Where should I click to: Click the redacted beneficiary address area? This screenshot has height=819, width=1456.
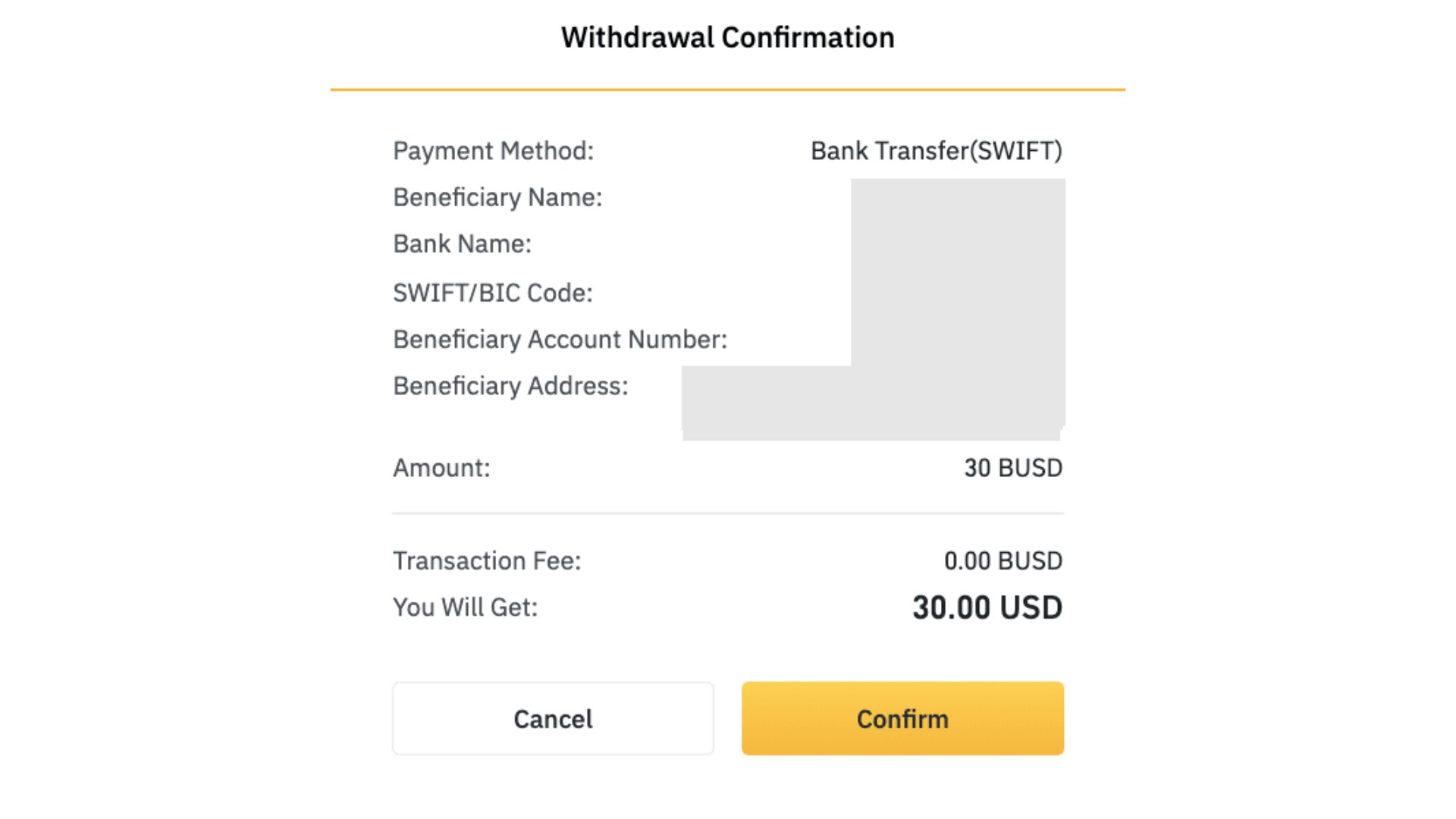pyautogui.click(x=872, y=403)
